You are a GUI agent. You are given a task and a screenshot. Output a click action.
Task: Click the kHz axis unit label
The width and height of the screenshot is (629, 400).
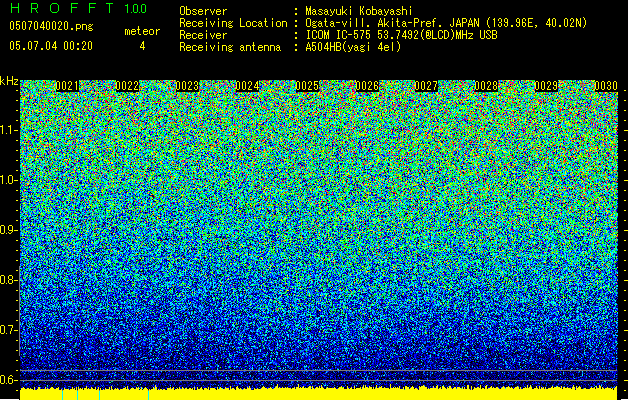point(9,81)
